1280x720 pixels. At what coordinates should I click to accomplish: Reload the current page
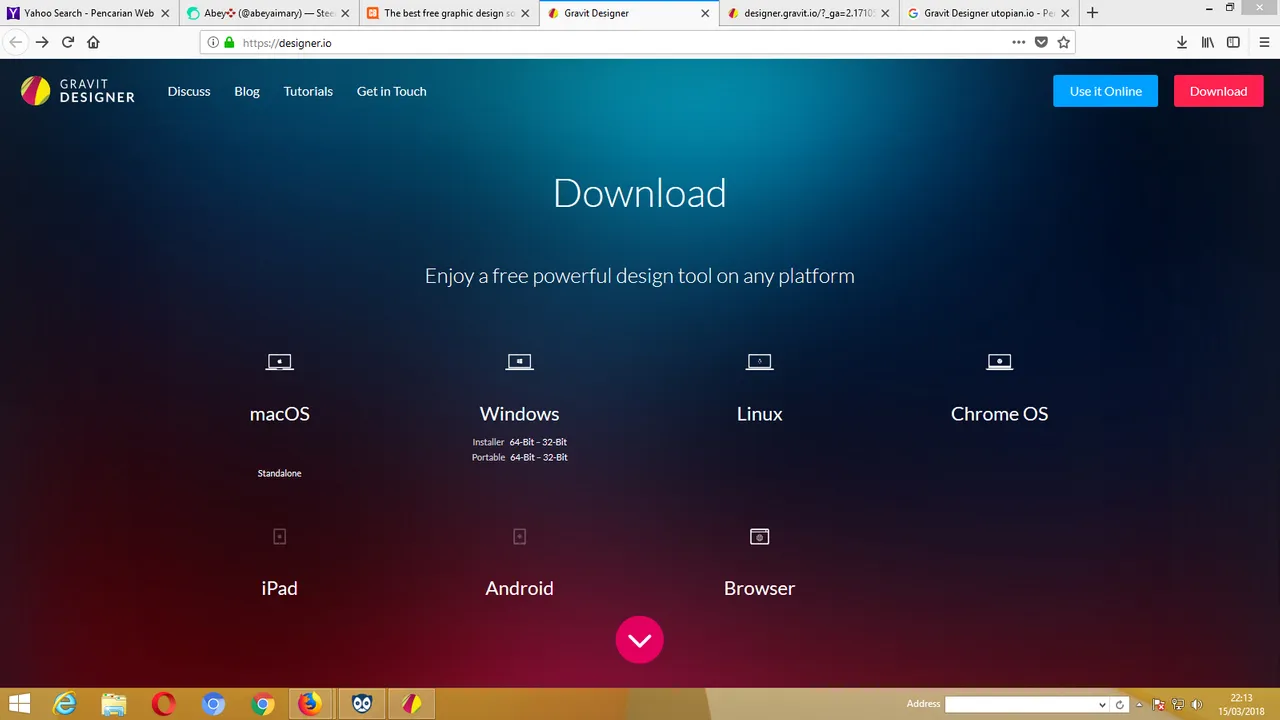pos(68,42)
